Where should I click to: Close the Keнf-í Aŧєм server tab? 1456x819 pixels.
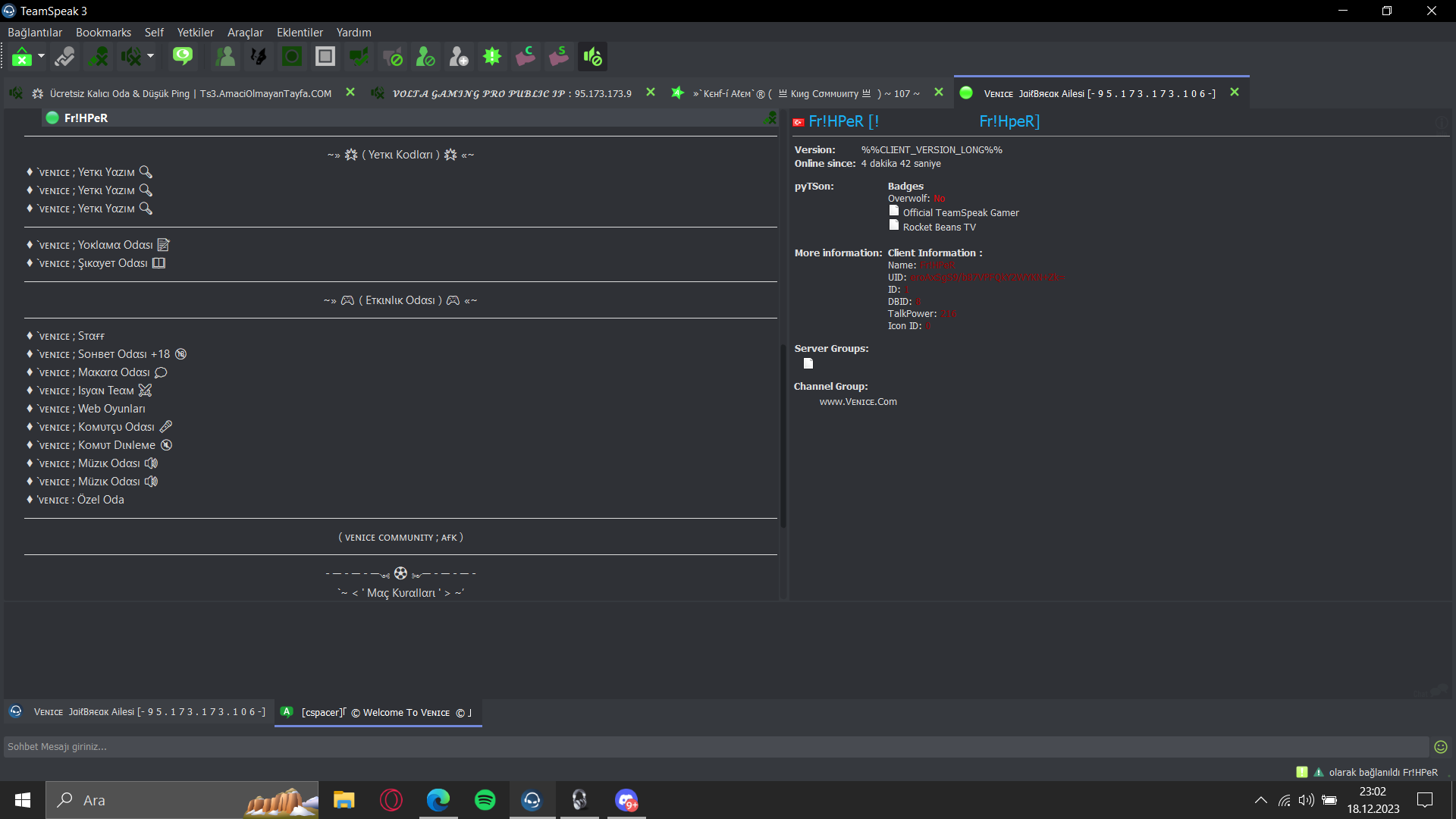tap(939, 93)
